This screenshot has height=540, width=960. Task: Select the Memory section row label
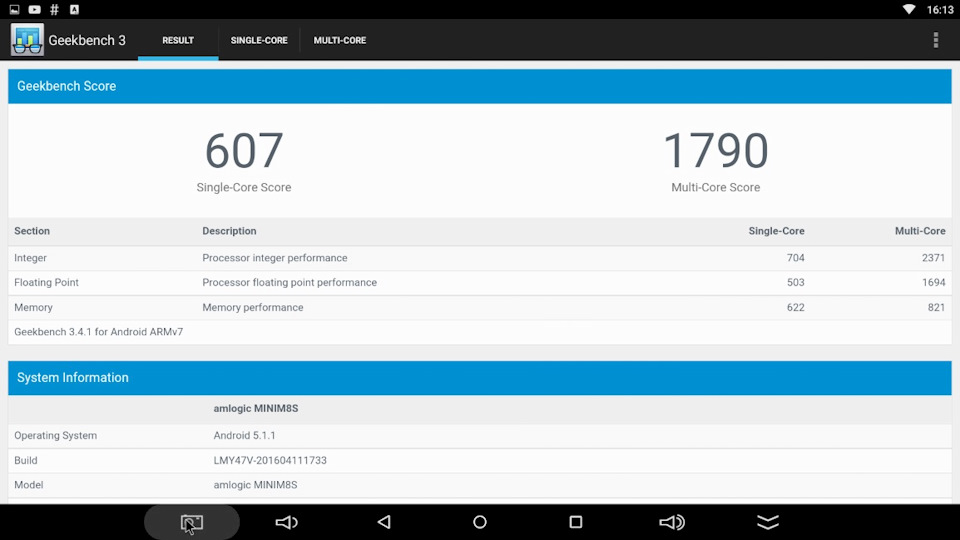(34, 307)
